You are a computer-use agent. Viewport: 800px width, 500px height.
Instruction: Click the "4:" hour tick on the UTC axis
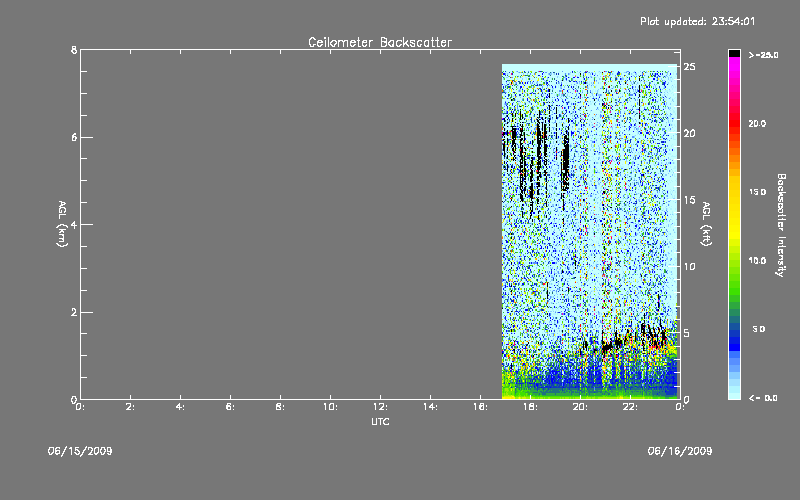pyautogui.click(x=180, y=407)
